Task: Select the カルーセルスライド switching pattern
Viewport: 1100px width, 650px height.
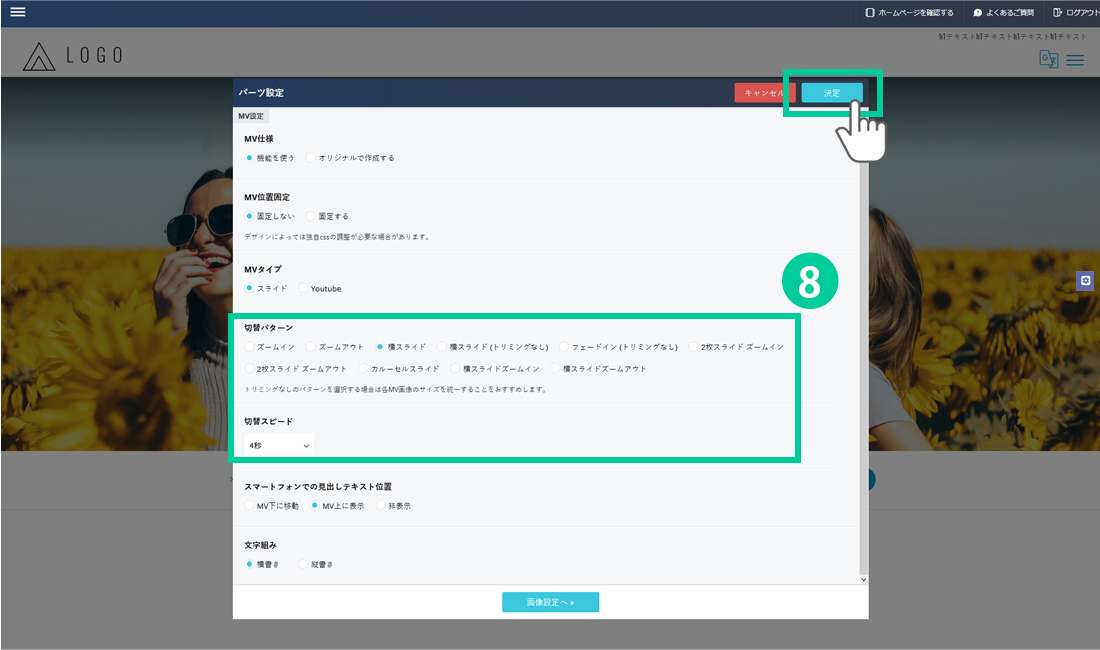Action: point(364,369)
